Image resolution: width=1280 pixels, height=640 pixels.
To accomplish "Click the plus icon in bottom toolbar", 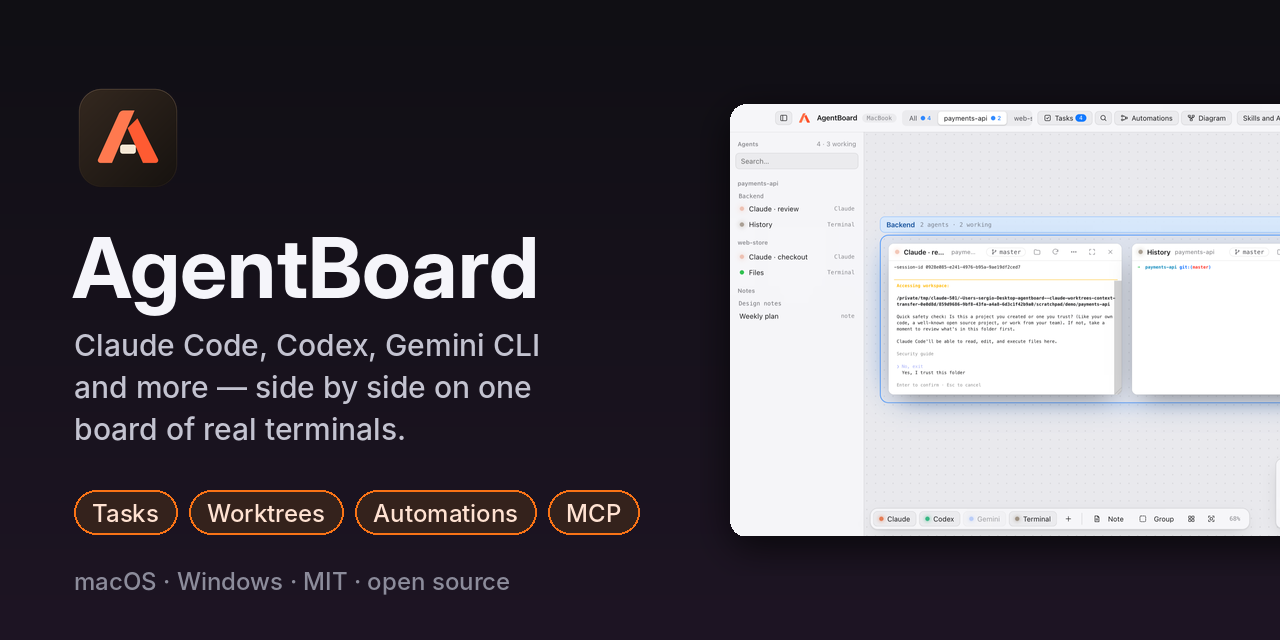I will [x=1068, y=519].
